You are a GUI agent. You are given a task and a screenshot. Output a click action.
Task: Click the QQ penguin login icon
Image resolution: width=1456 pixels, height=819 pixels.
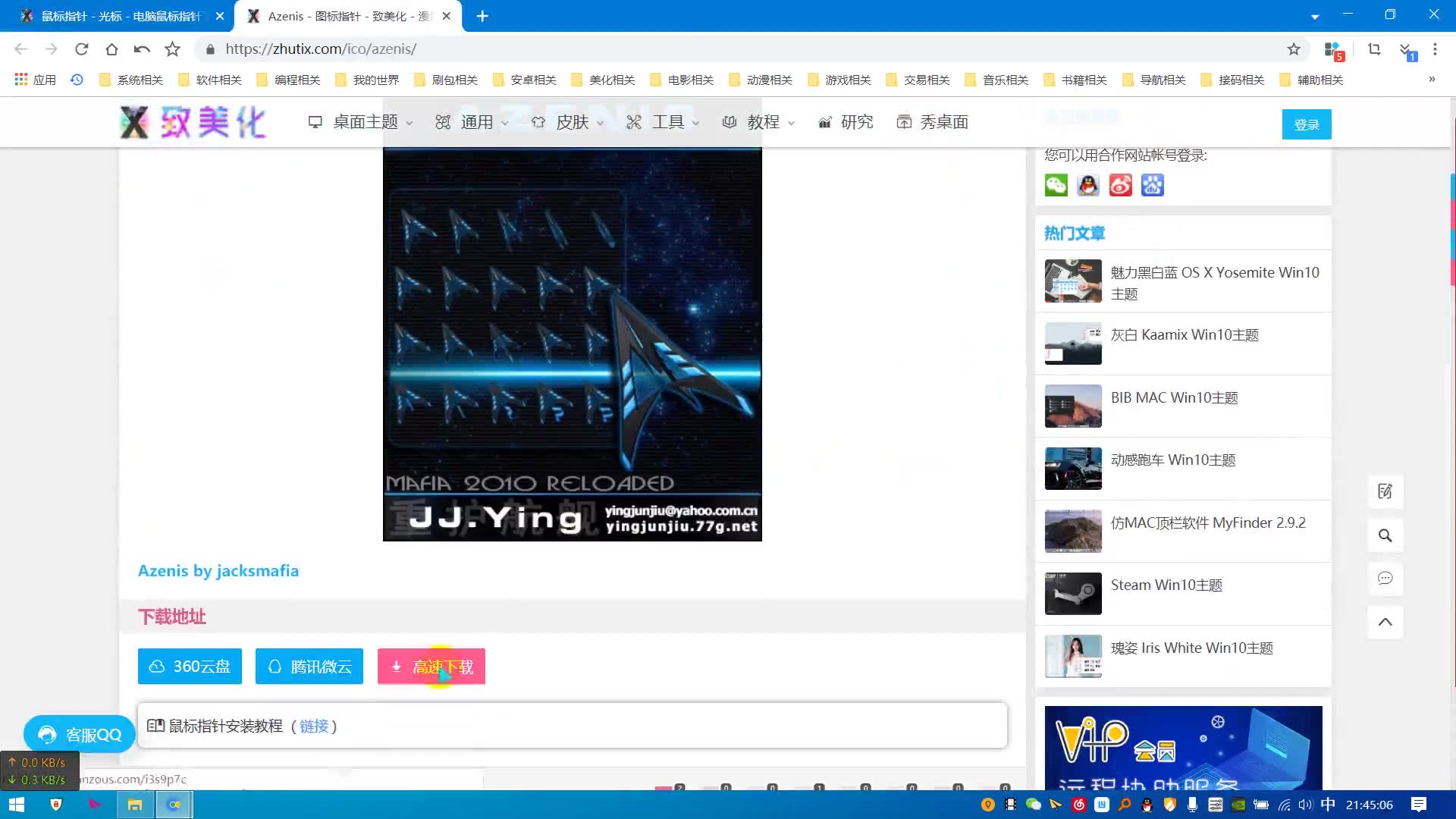(x=1088, y=185)
